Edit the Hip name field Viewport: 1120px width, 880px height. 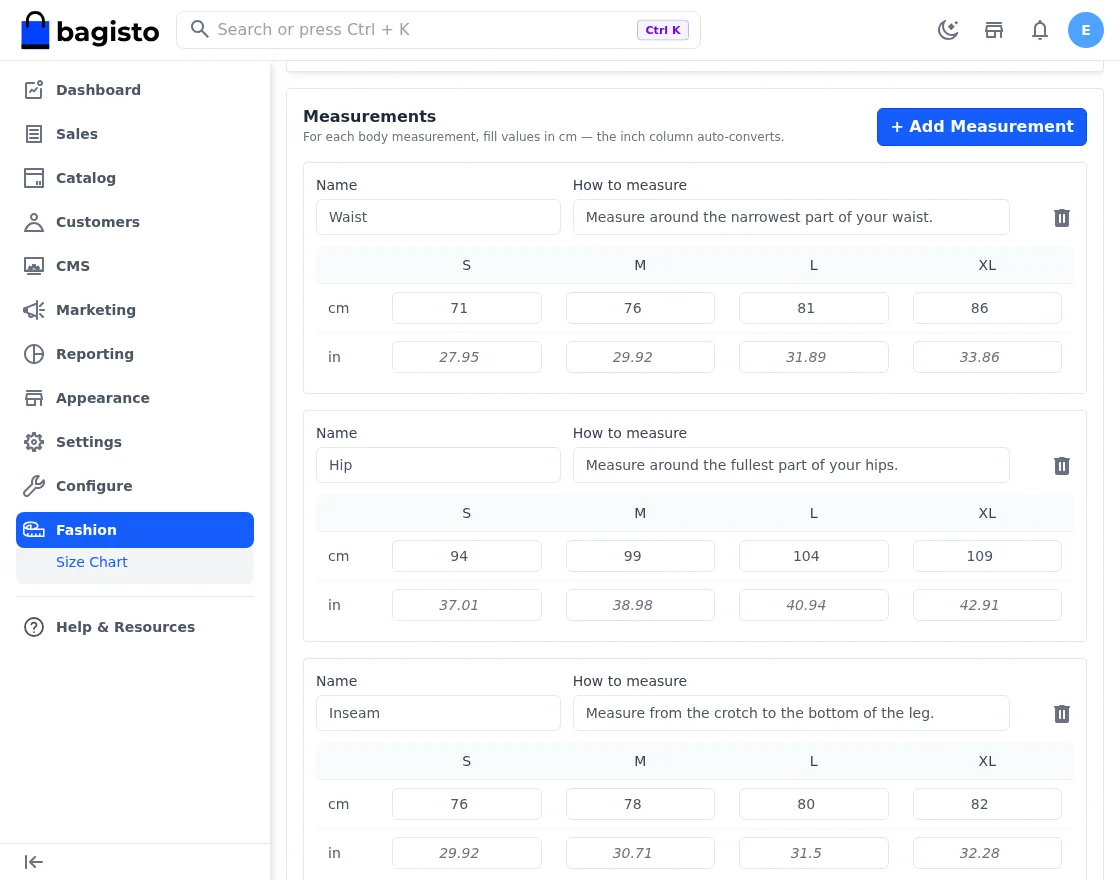click(438, 465)
